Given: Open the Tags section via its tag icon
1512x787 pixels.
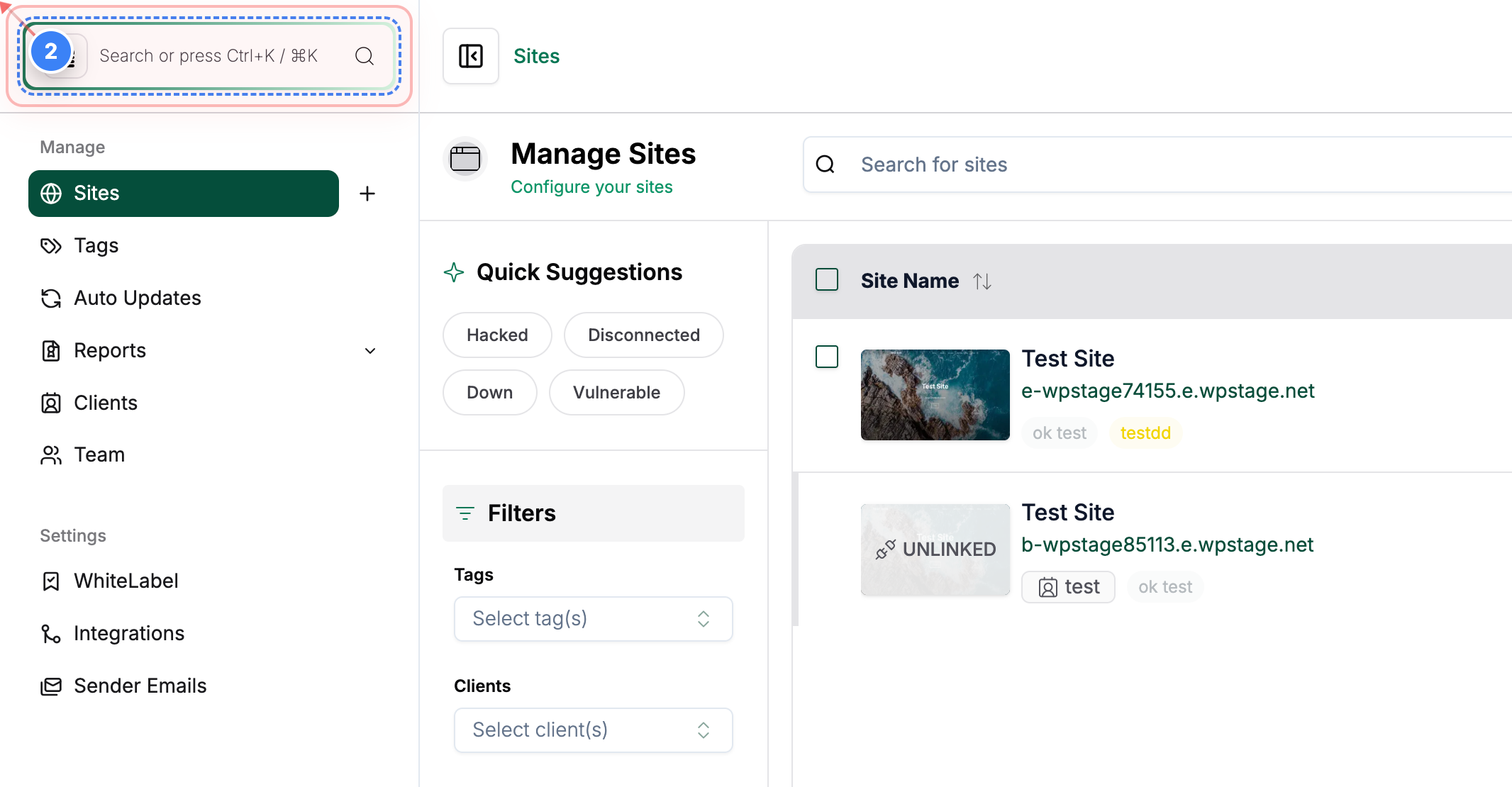Looking at the screenshot, I should click(x=52, y=245).
